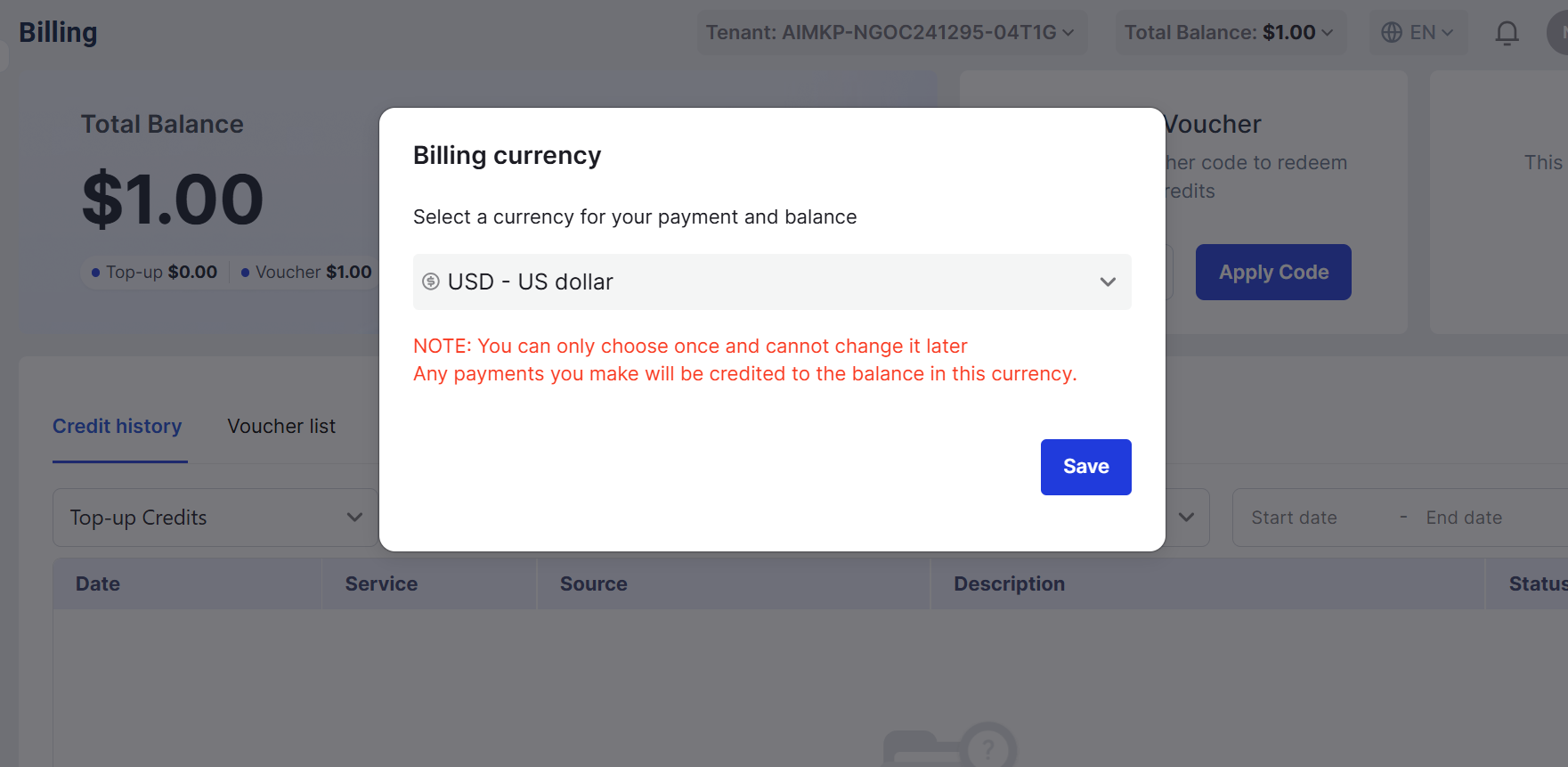Open the EN language dropdown
The width and height of the screenshot is (1568, 767).
click(1418, 33)
